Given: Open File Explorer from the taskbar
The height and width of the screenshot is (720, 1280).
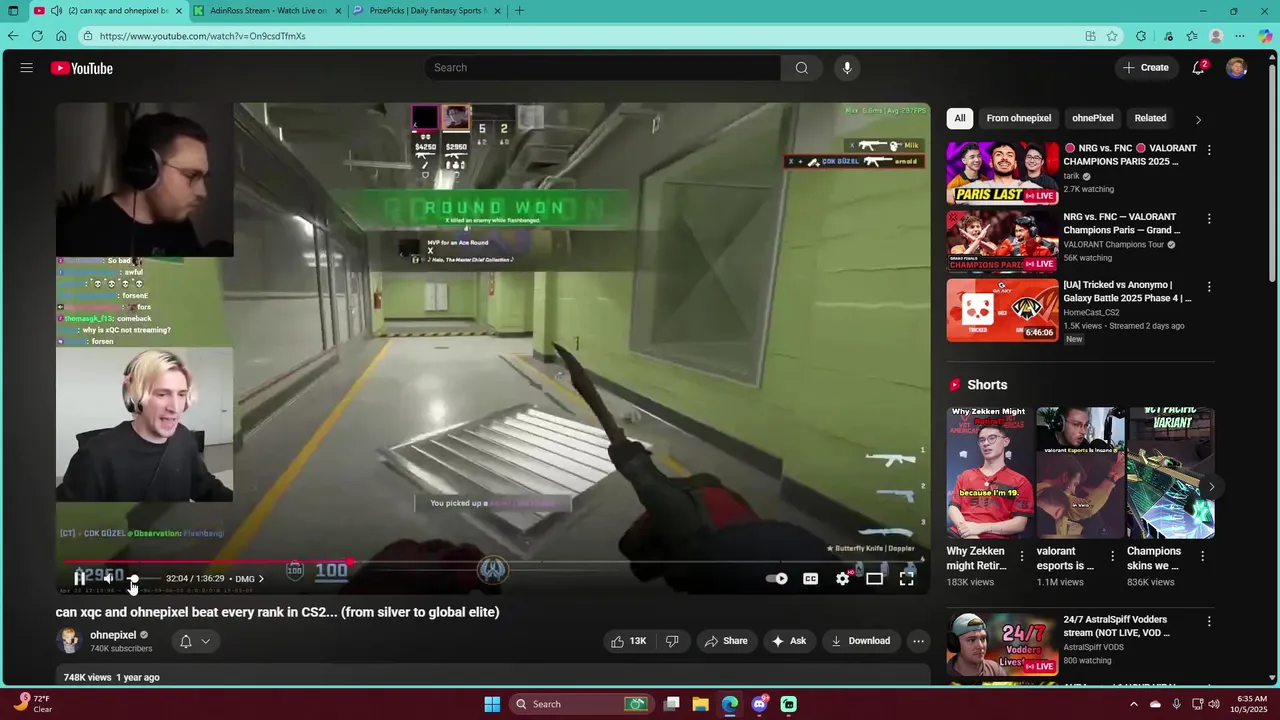Looking at the screenshot, I should click(x=701, y=704).
